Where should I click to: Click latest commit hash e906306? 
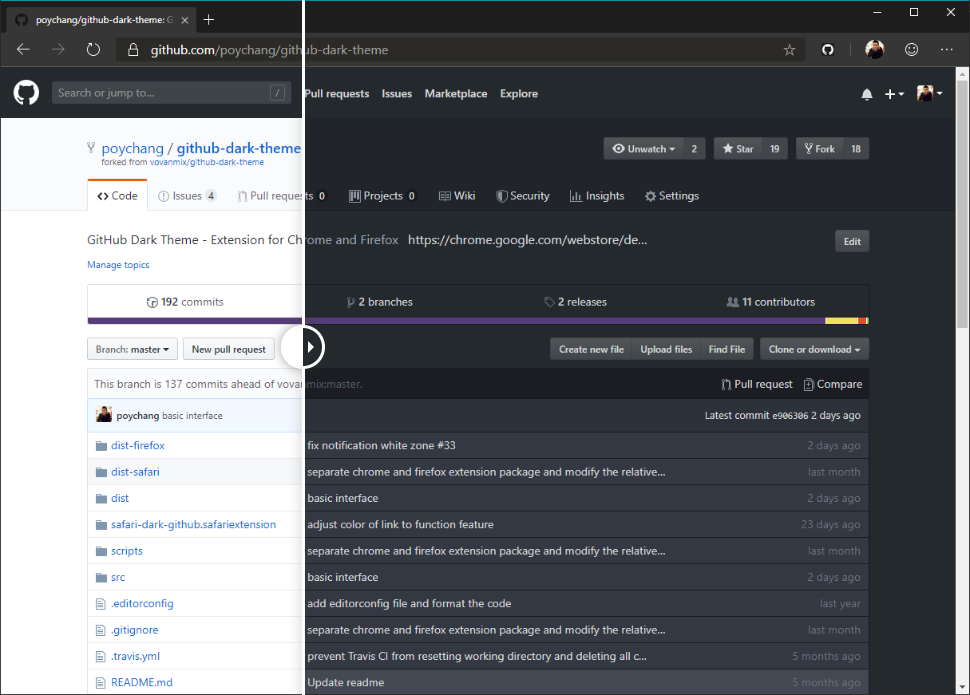(790, 416)
